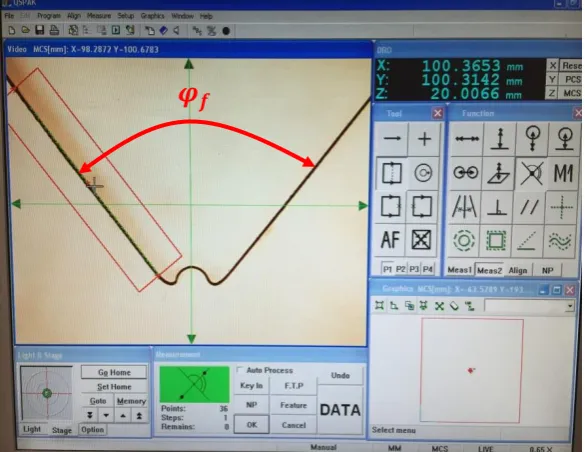Click the Save floppy disk icon
The width and height of the screenshot is (585, 452).
tap(40, 30)
